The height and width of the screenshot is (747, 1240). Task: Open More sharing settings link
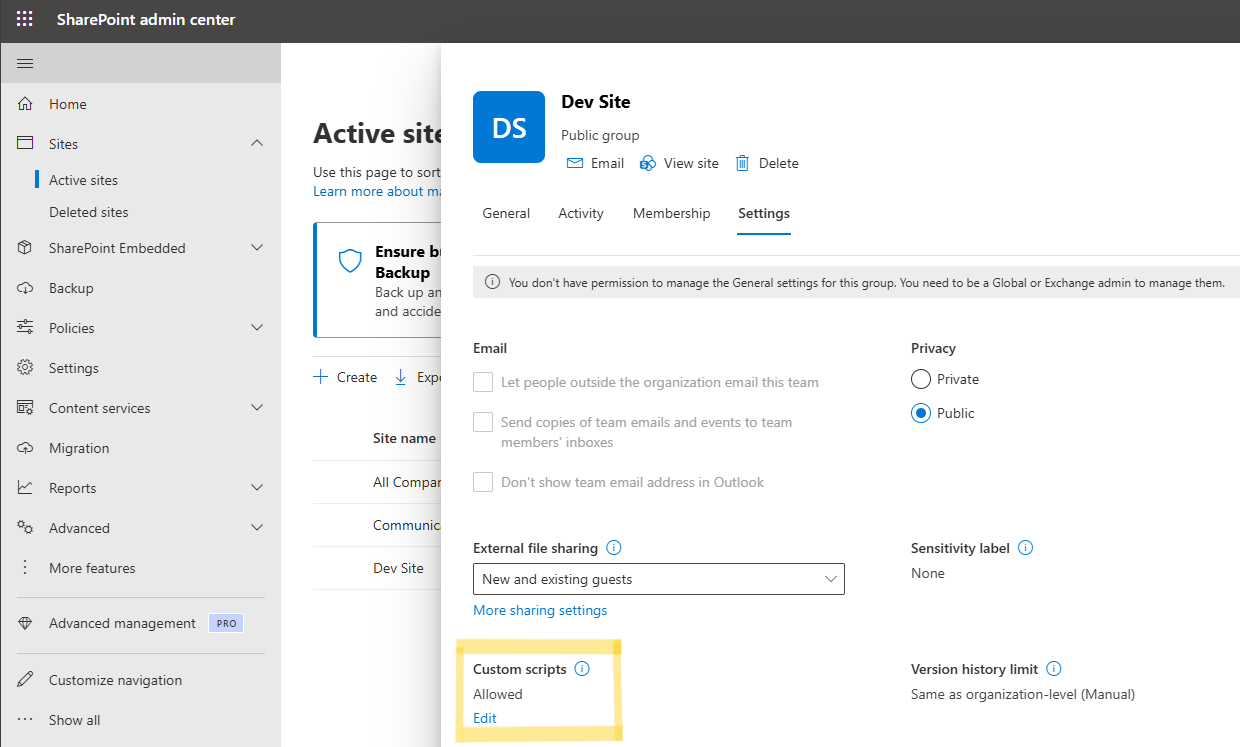click(x=540, y=610)
